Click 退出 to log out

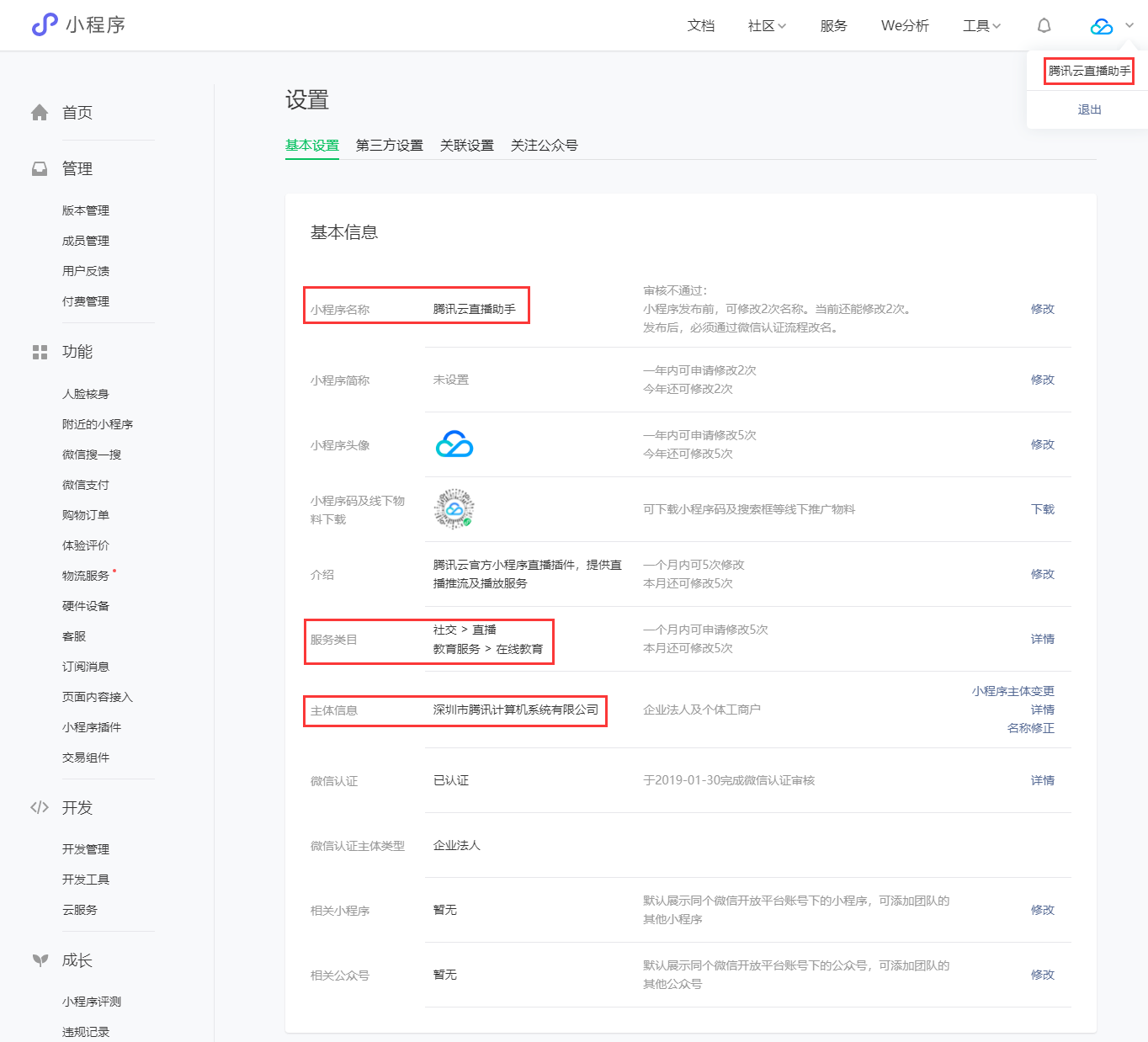[1089, 109]
